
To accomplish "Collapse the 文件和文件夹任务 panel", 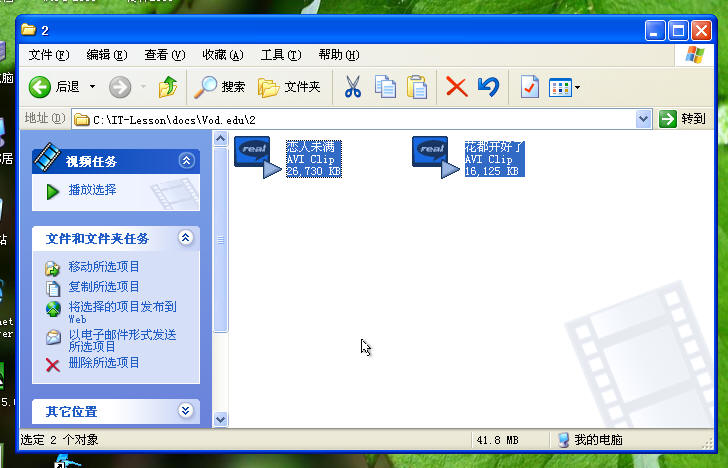I will (x=186, y=238).
